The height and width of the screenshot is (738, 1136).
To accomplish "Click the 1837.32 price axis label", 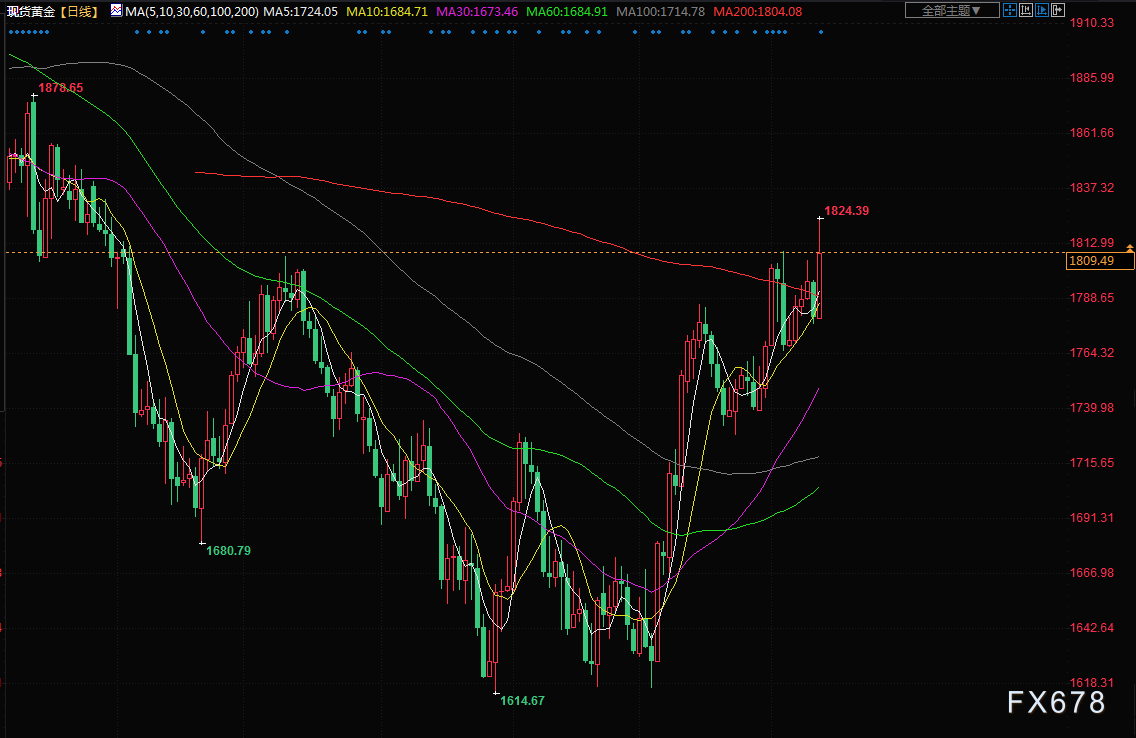I will point(1092,188).
